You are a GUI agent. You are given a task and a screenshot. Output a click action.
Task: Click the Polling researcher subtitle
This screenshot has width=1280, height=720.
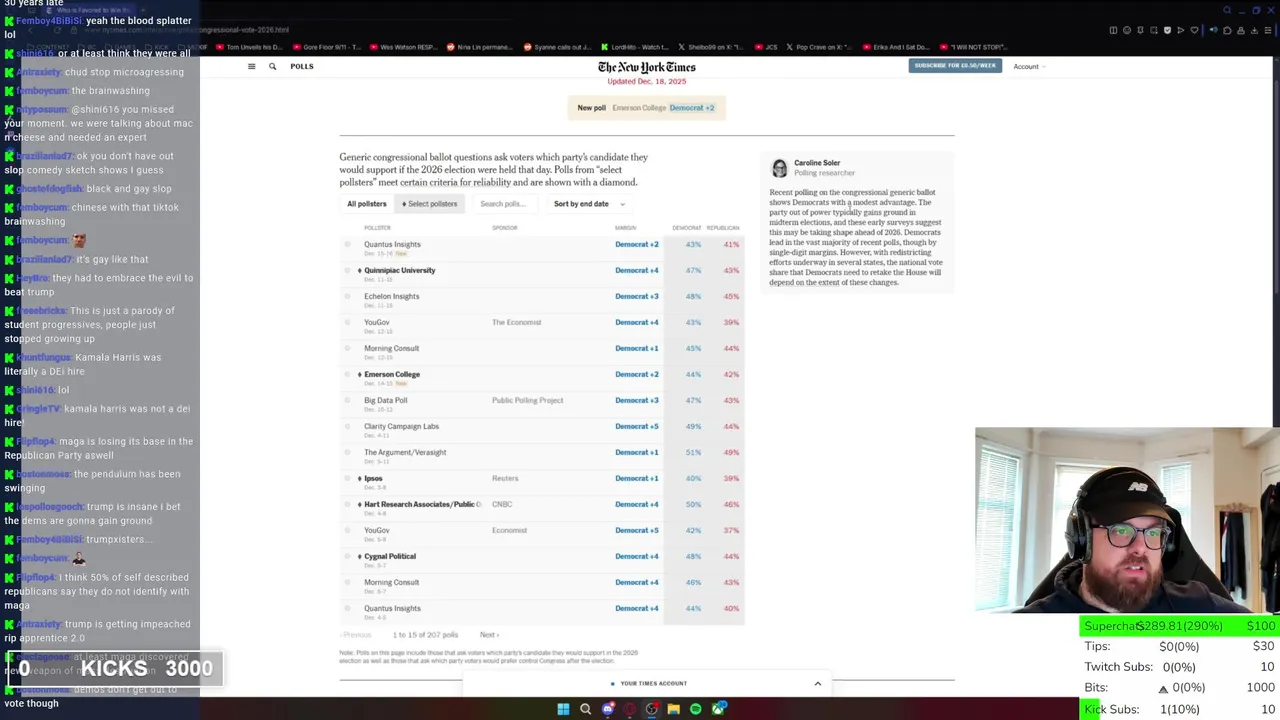click(x=825, y=173)
